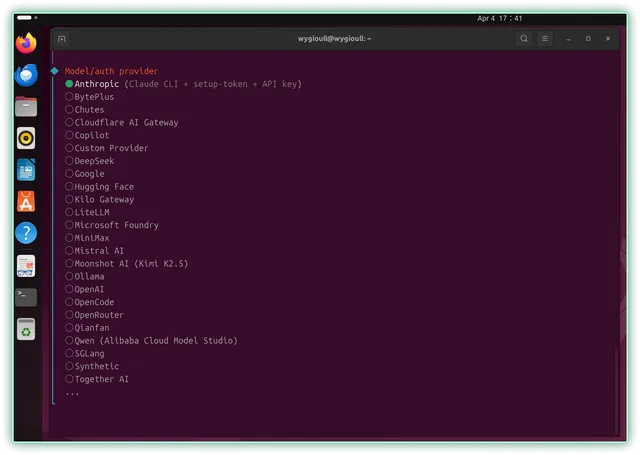The height and width of the screenshot is (455, 640).
Task: Choose the Hugging Face option
Action: tap(100, 186)
